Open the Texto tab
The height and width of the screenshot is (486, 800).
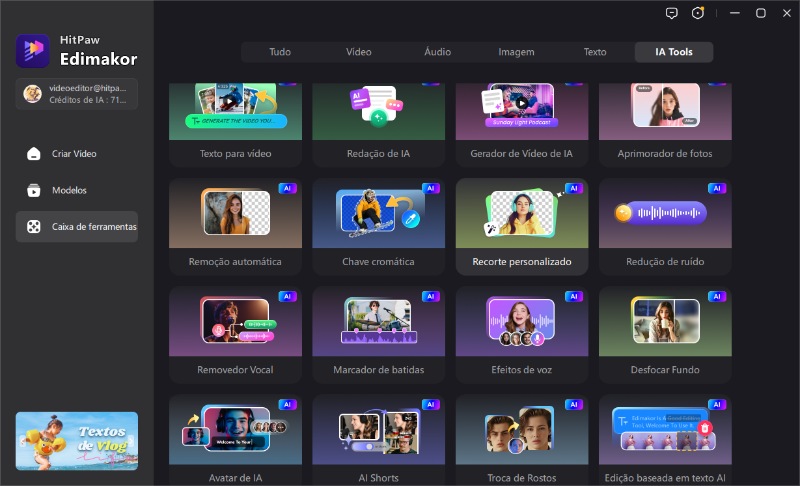click(595, 52)
